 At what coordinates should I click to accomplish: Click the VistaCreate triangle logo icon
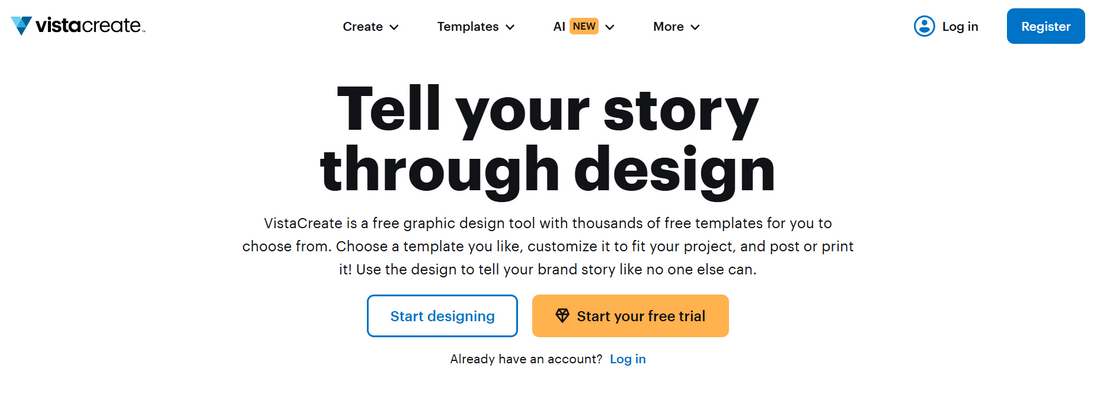coord(22,26)
